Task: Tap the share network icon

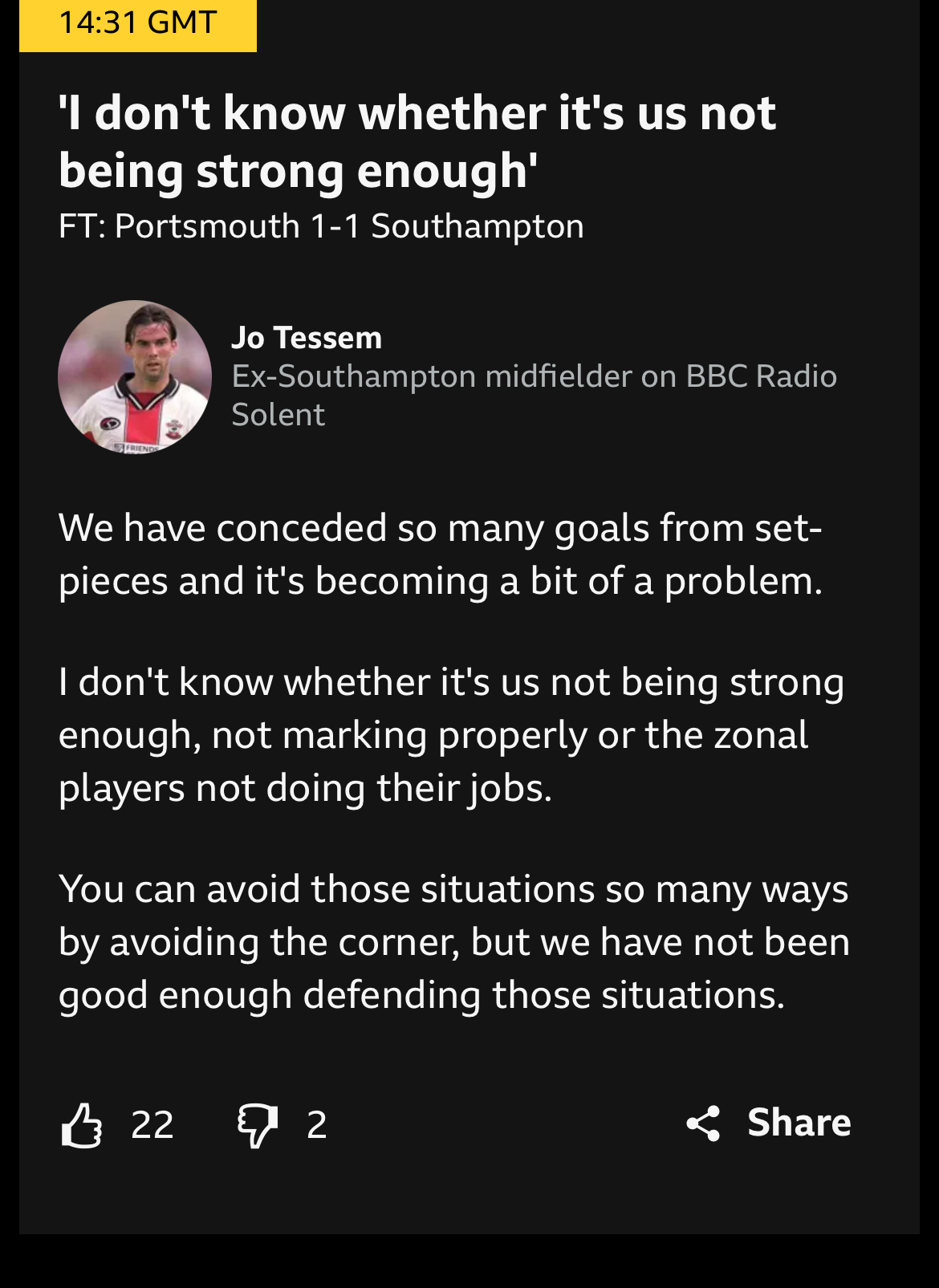Action: [704, 1123]
